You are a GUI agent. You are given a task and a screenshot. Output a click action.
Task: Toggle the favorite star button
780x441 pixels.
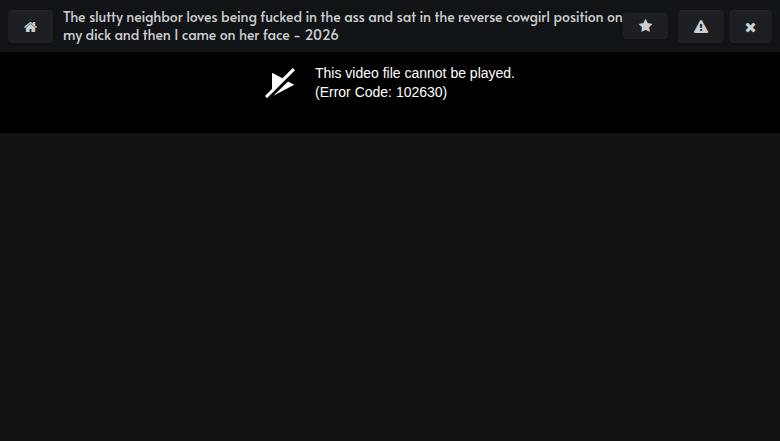coord(645,26)
